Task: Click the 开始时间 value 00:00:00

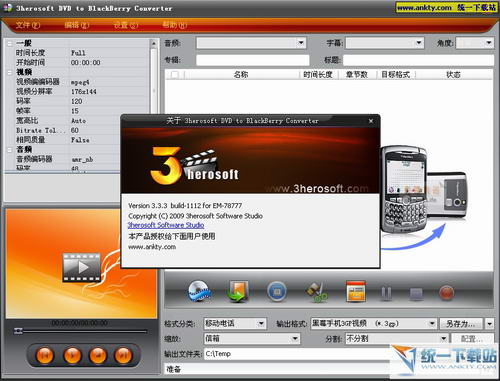Action: point(85,63)
